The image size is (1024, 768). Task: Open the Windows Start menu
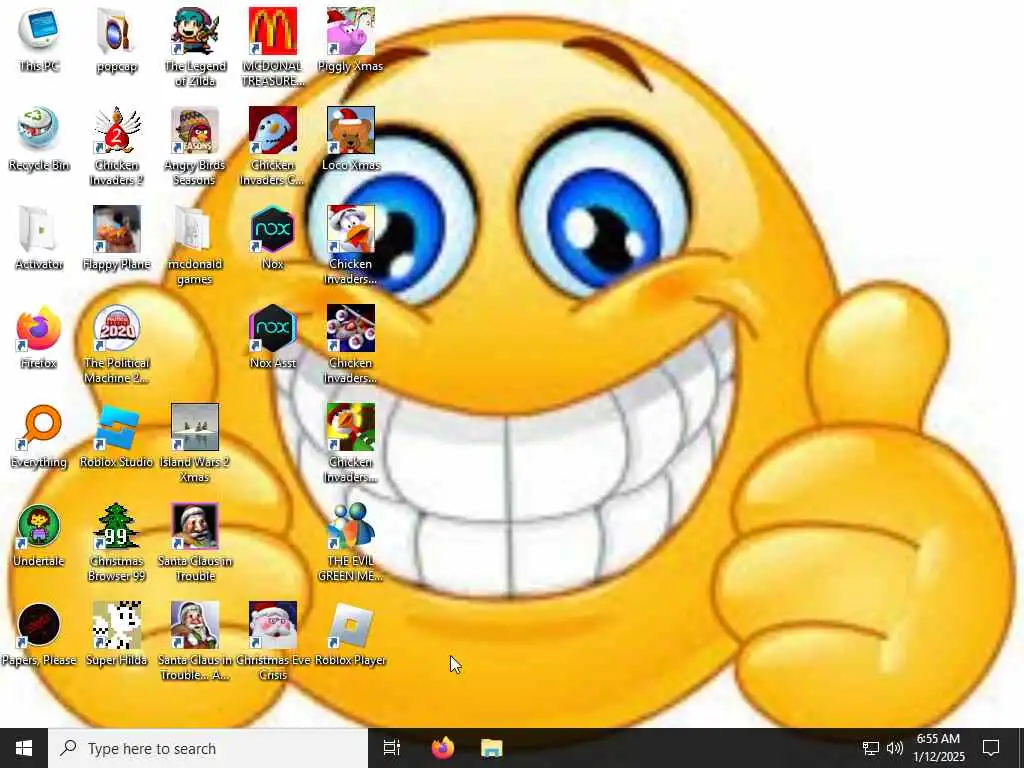[x=24, y=748]
